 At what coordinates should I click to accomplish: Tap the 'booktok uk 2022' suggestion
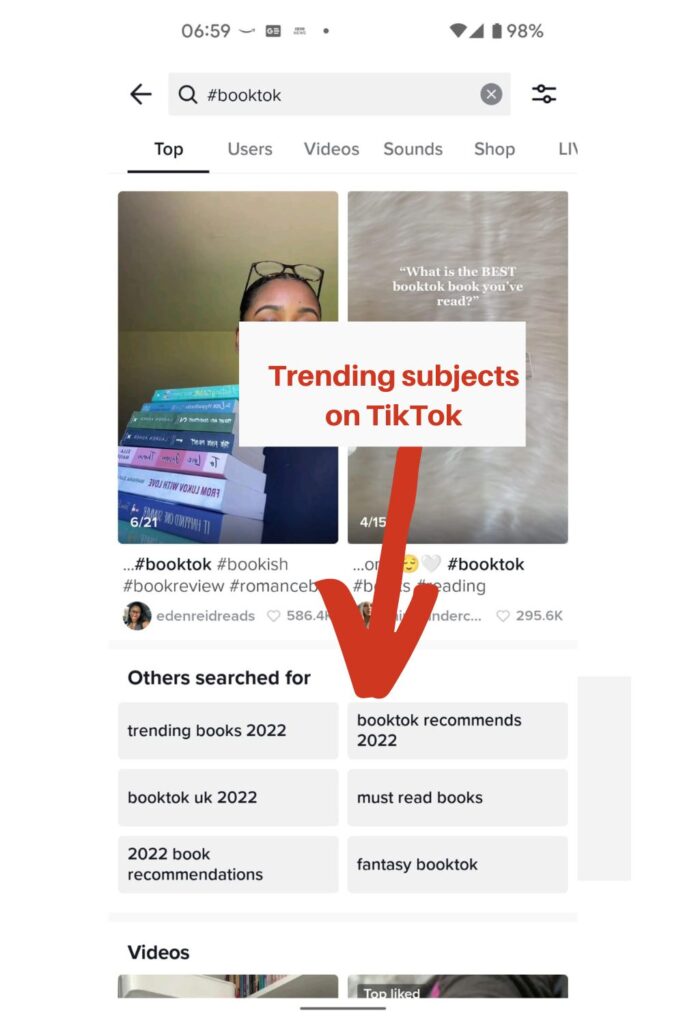[x=228, y=797]
